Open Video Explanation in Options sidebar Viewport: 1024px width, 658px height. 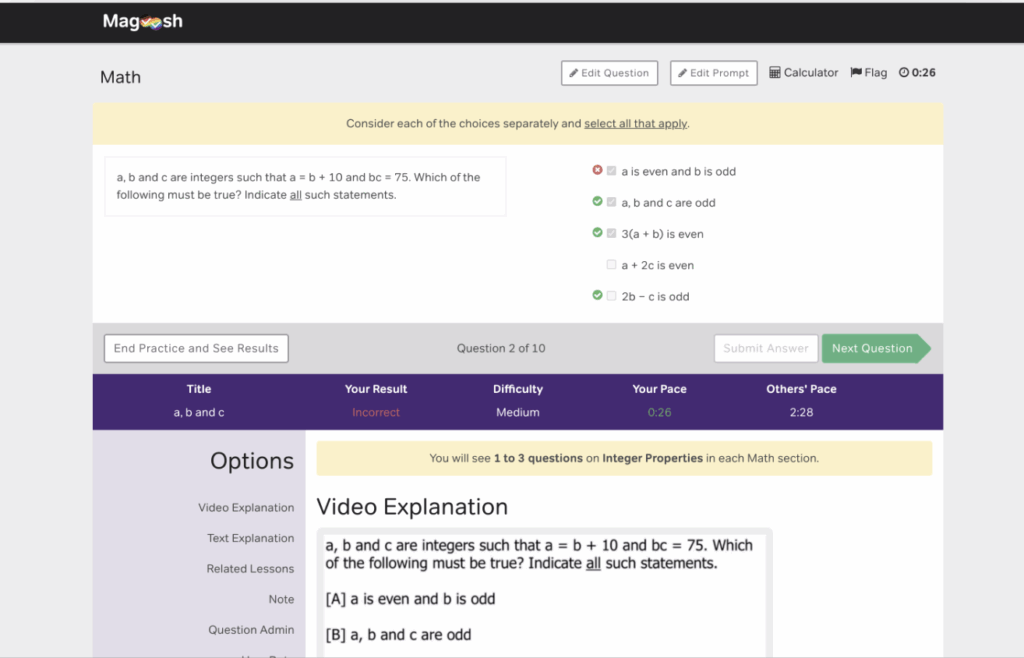click(x=246, y=508)
